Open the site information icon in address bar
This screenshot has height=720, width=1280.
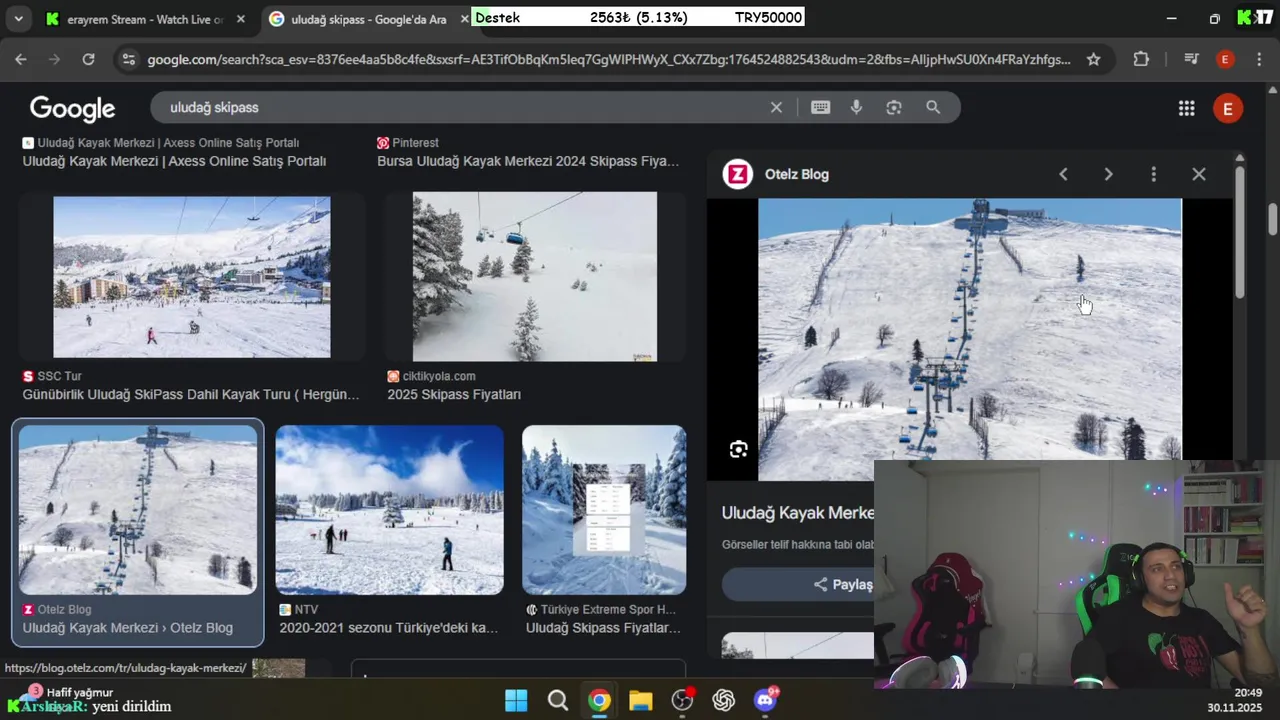128,60
